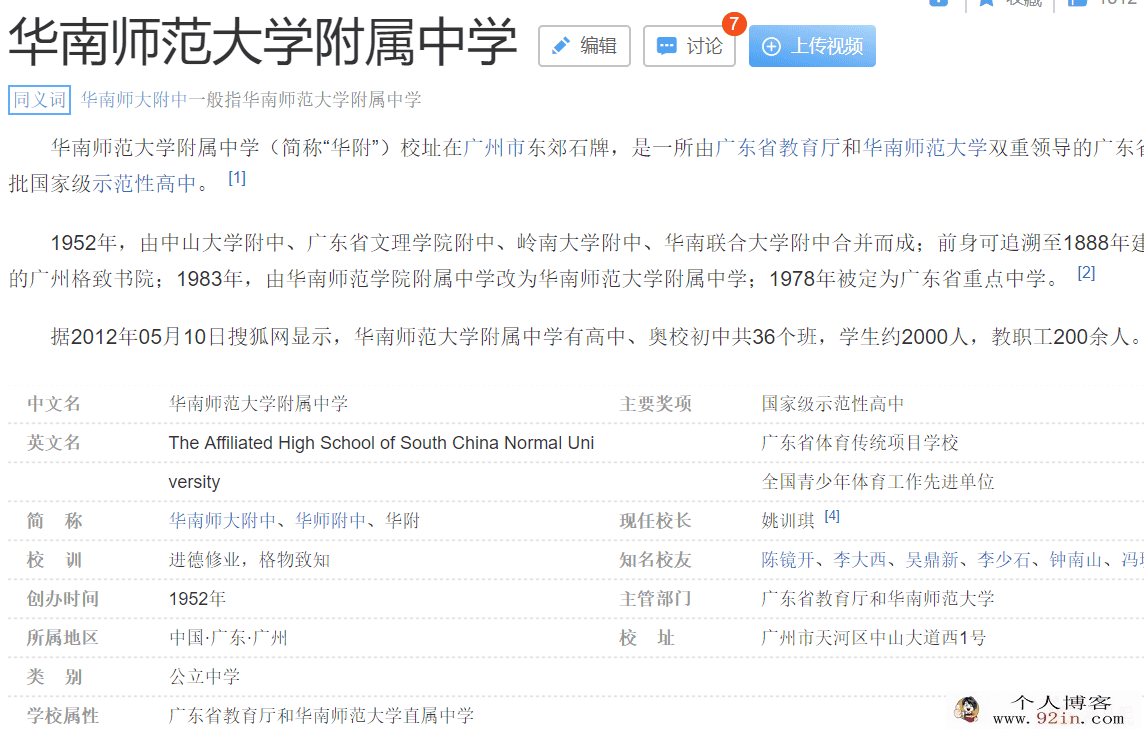Open 华南师大附中一般指华南师范大学附属中学 link
The height and width of the screenshot is (732, 1144).
[250, 99]
